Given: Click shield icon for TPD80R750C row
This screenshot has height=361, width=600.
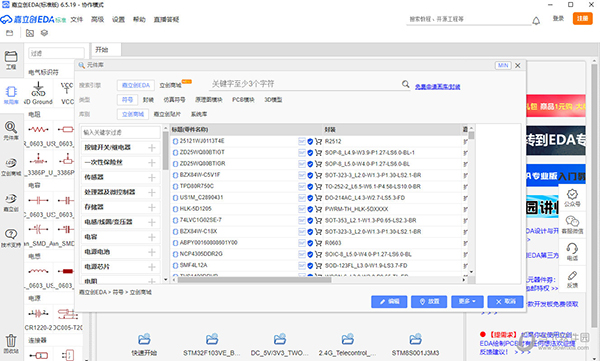Looking at the screenshot, I should click(310, 186).
